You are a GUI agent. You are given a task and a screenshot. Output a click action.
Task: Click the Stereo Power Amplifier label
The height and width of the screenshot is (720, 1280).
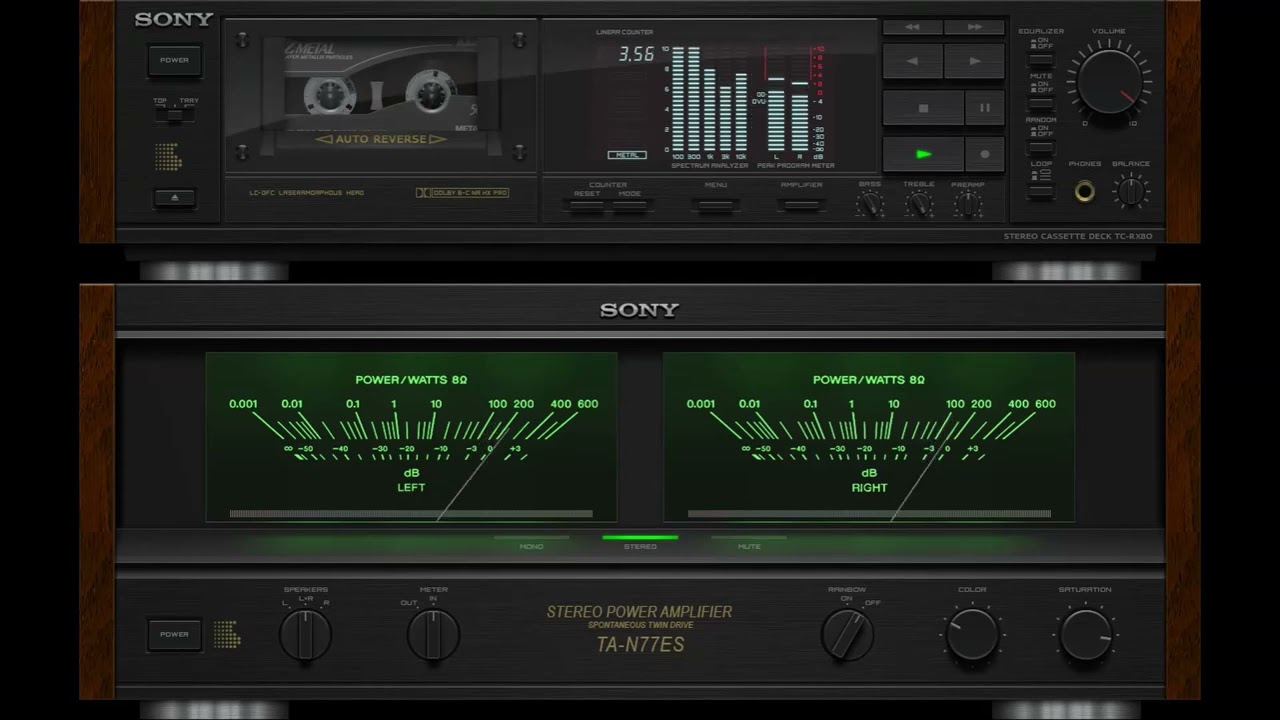click(x=639, y=611)
